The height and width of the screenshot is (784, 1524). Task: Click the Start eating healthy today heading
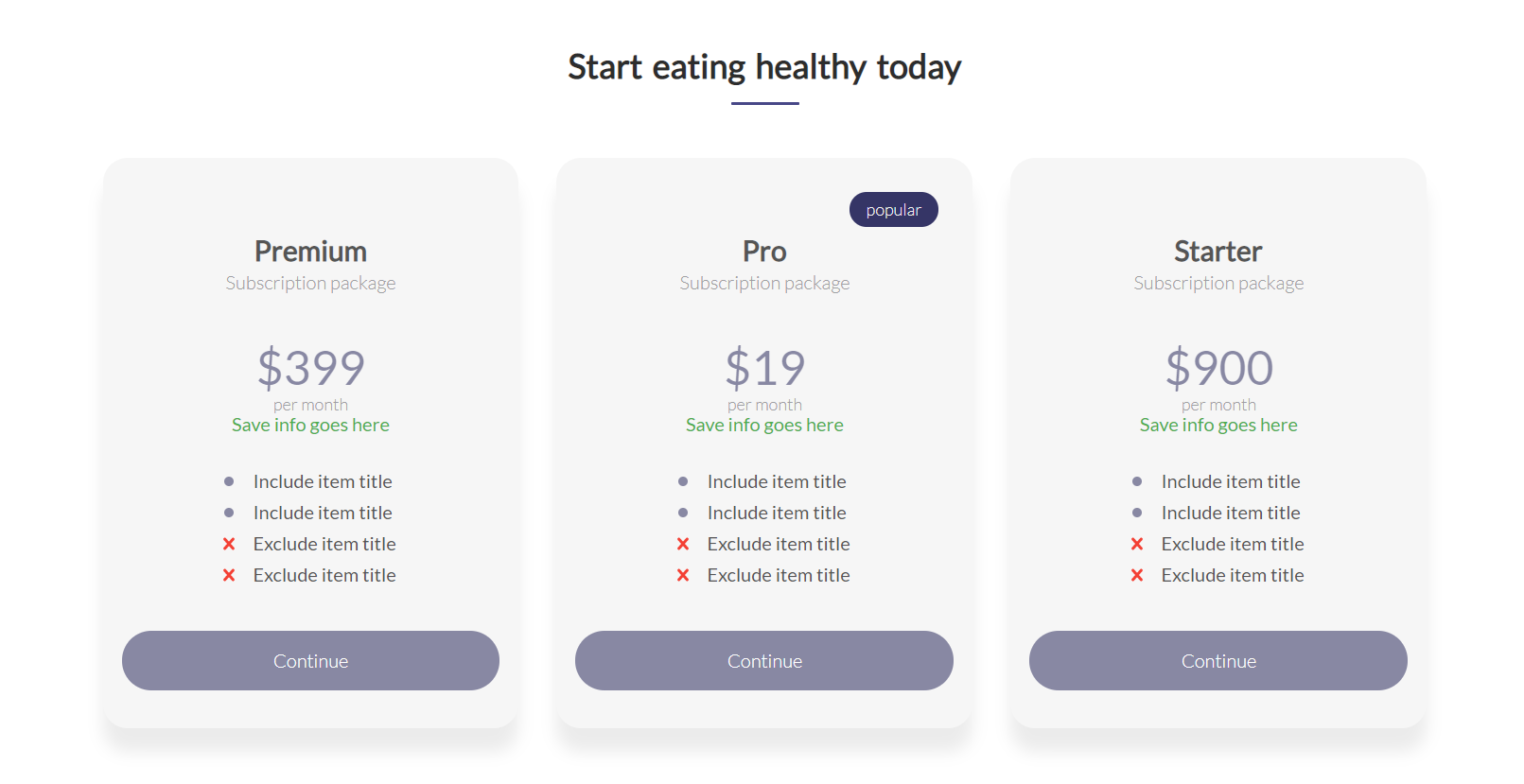764,67
